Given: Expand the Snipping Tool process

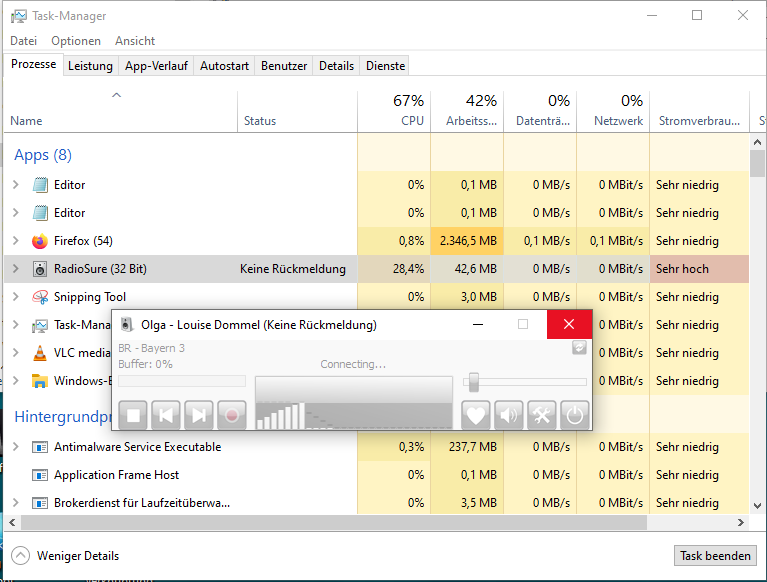Looking at the screenshot, I should pos(16,297).
